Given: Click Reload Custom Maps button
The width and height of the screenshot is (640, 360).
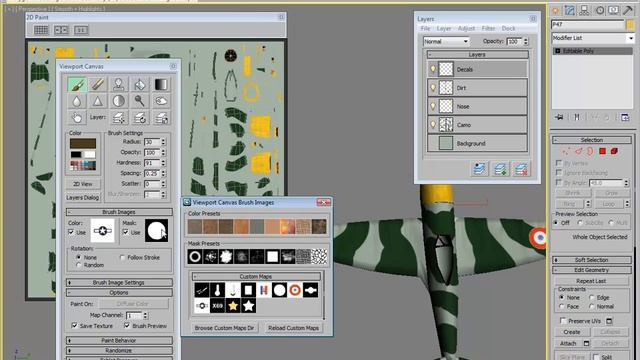Looking at the screenshot, I should 293,328.
